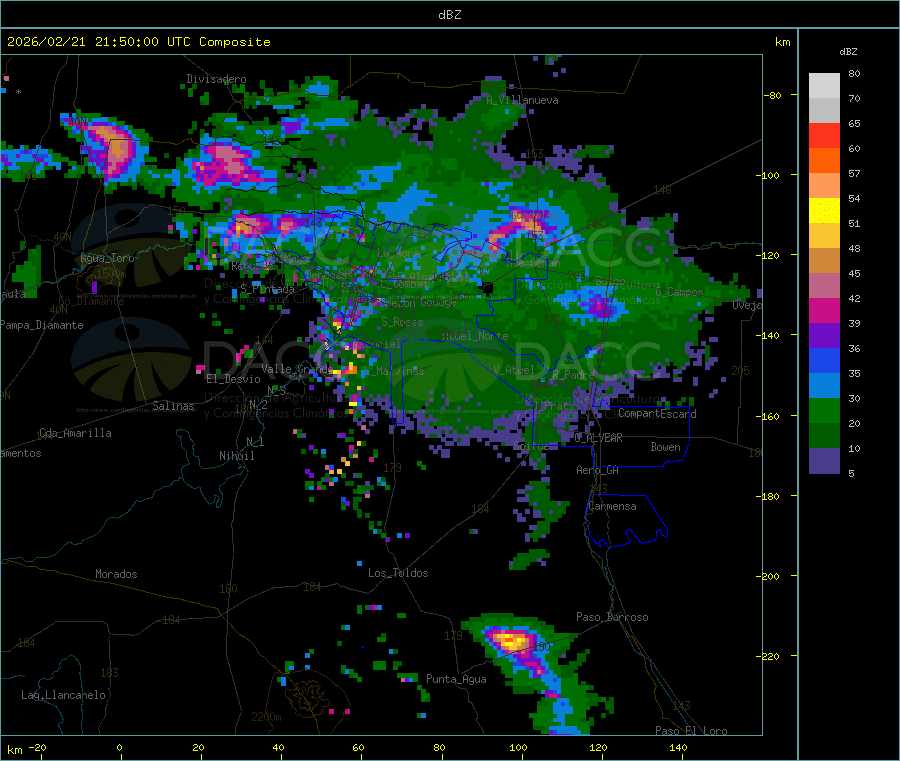Click the intense storm cell near Punta_Agua
Viewport: 900px width, 761px height.
point(510,640)
